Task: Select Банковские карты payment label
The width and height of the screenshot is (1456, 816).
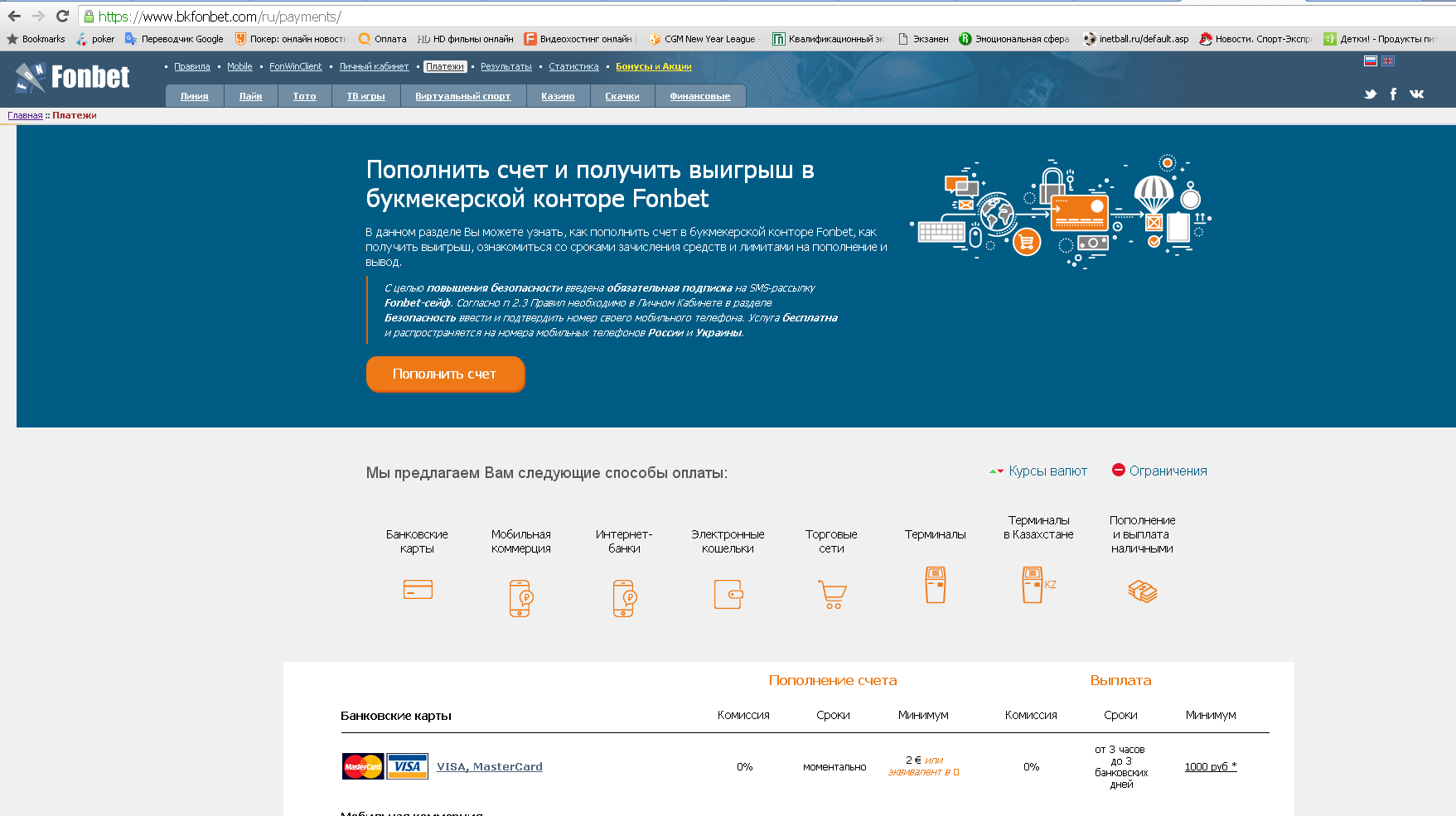Action: pyautogui.click(x=417, y=542)
